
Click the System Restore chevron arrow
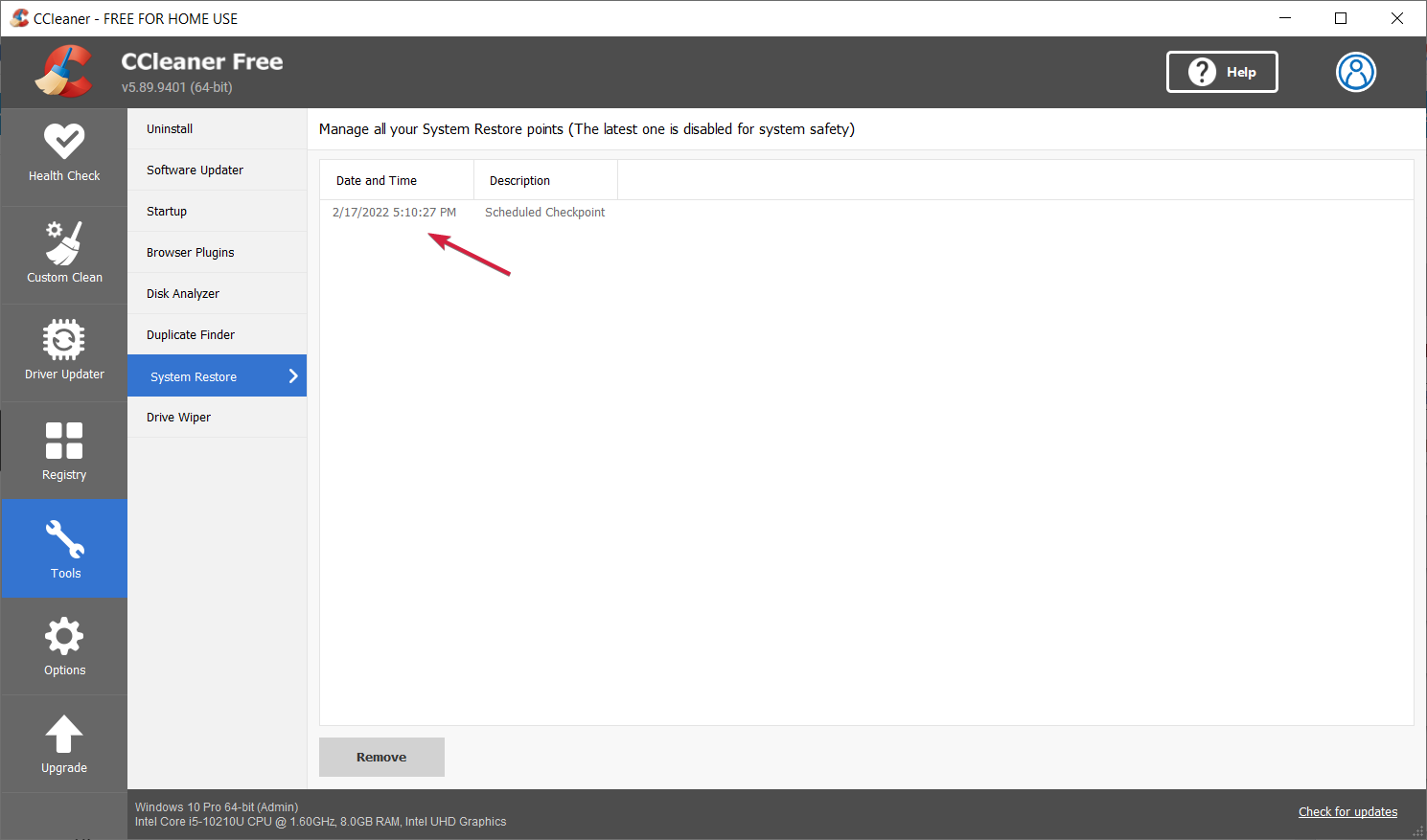(x=293, y=376)
